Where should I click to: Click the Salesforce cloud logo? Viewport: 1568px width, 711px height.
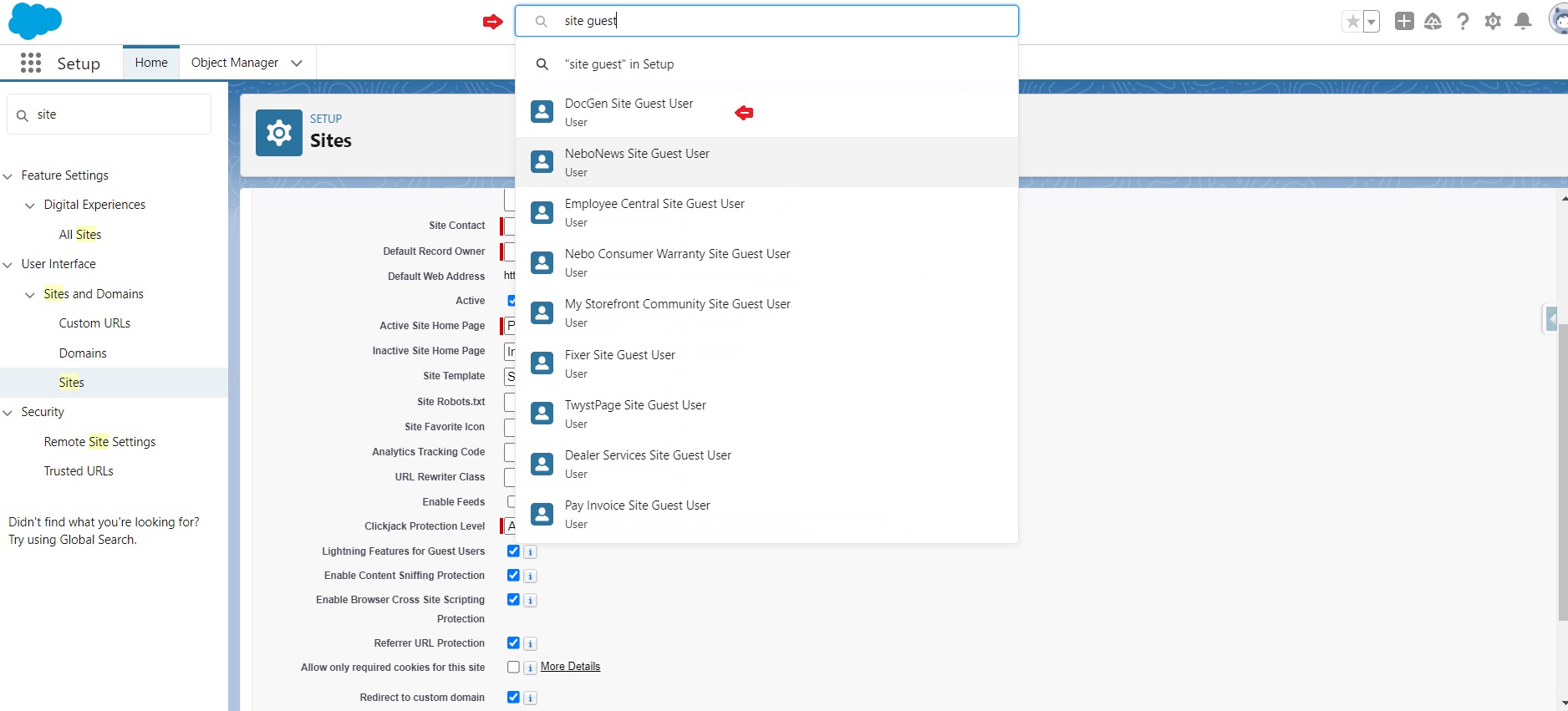[35, 21]
